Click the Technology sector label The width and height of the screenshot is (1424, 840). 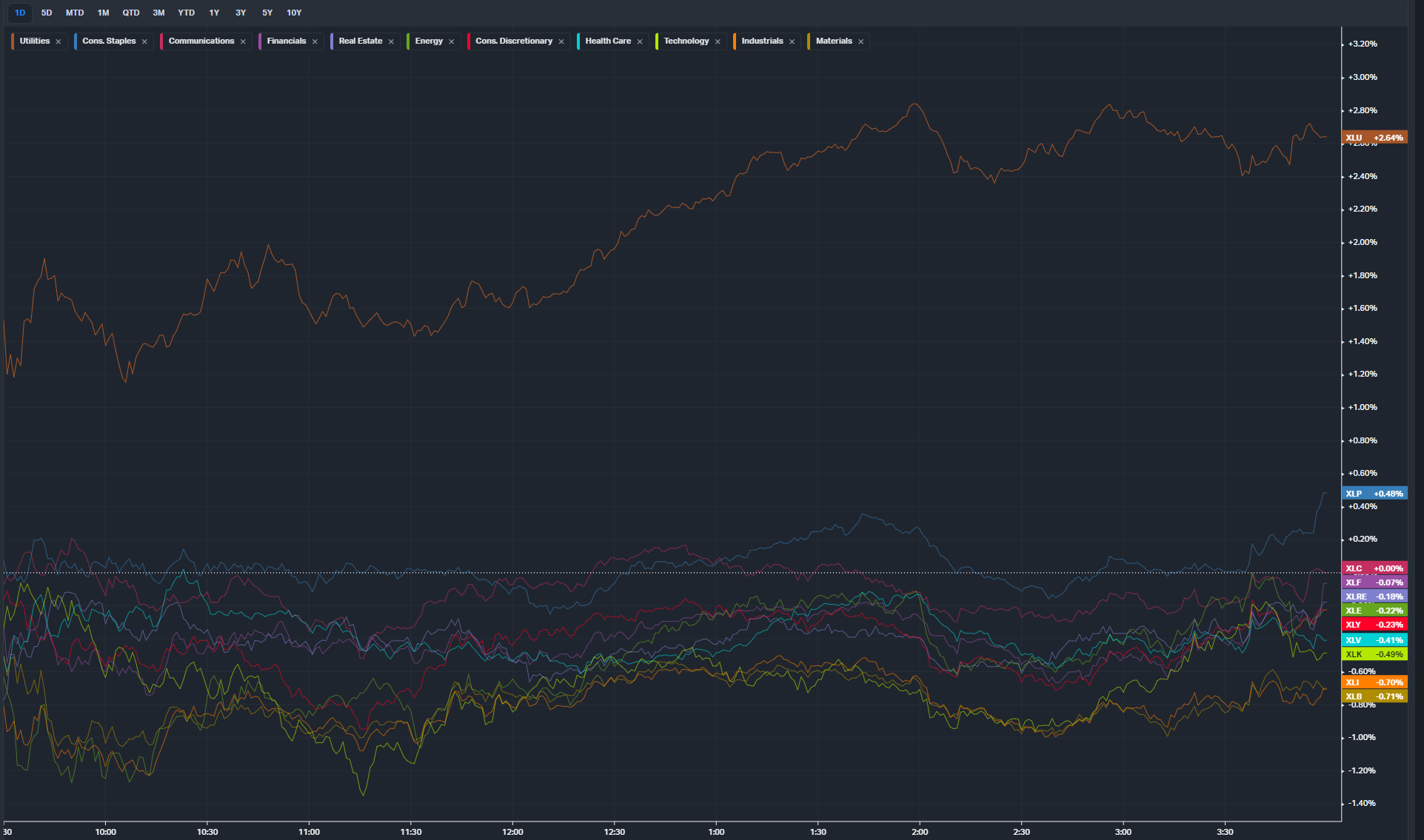click(x=686, y=41)
